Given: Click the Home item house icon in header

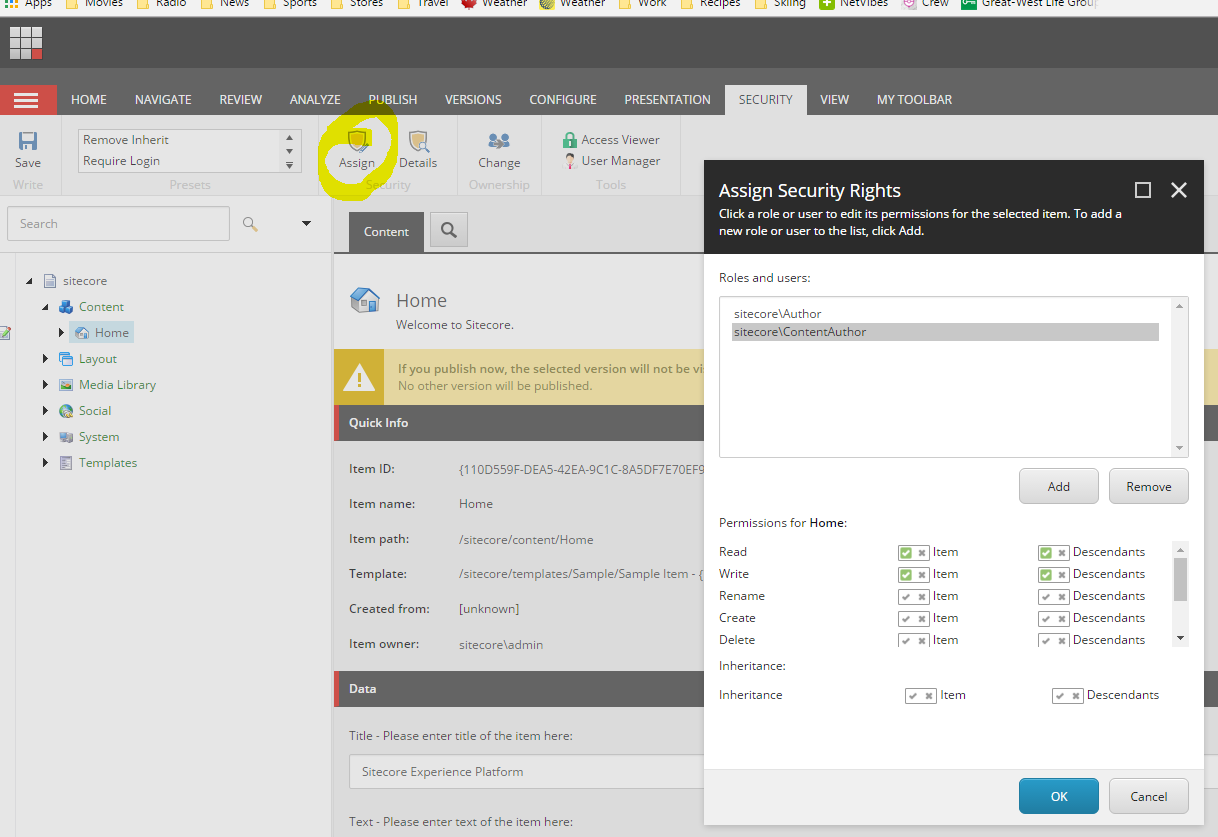Looking at the screenshot, I should click(x=365, y=299).
